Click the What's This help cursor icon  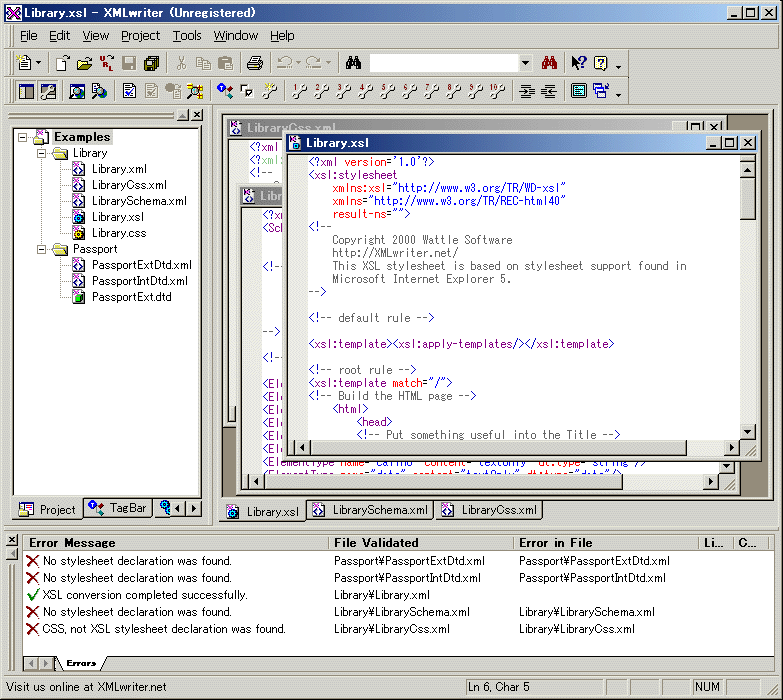click(578, 63)
